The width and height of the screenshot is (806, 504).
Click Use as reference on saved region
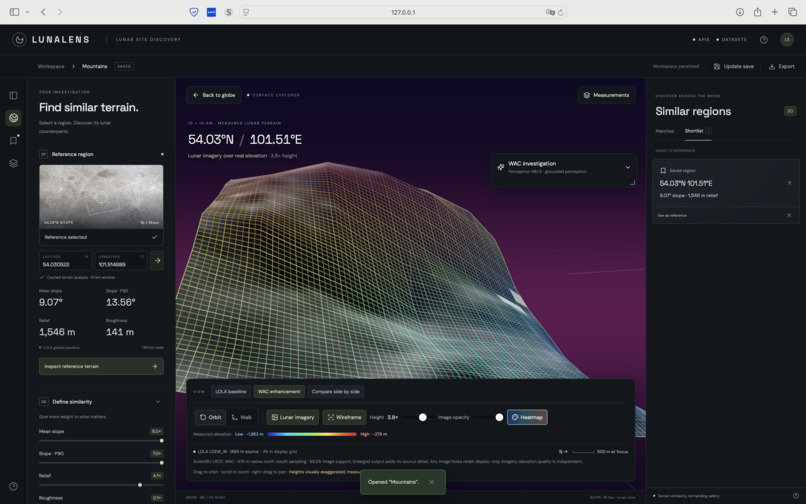[x=672, y=215]
